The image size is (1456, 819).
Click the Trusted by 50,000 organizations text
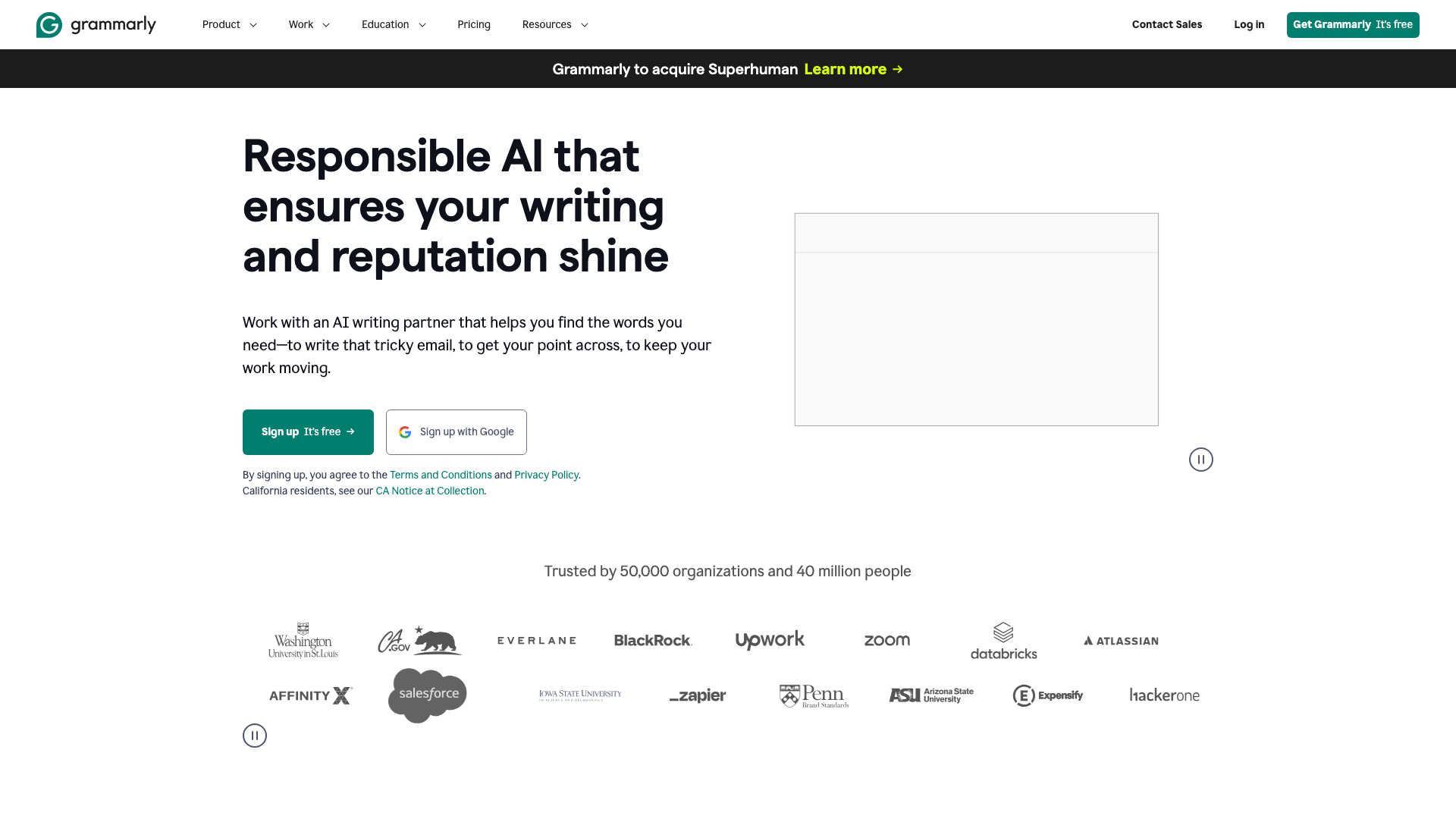pos(728,571)
